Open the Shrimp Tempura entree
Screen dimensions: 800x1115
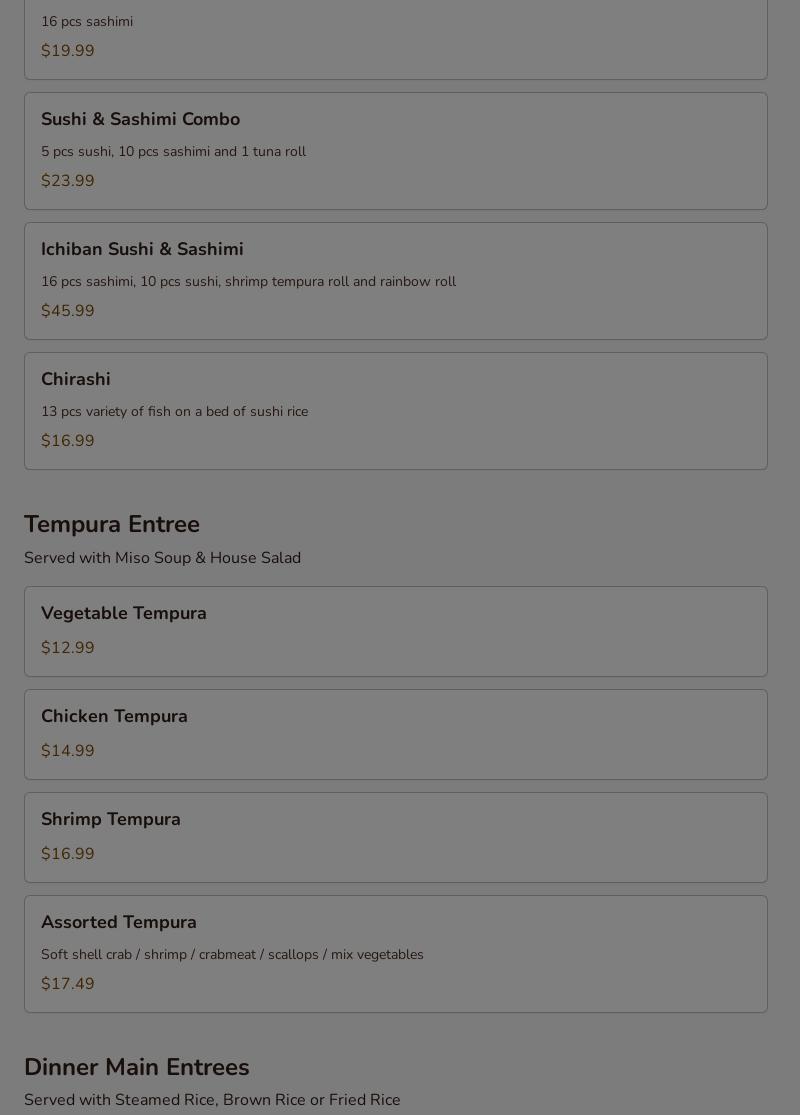111,820
